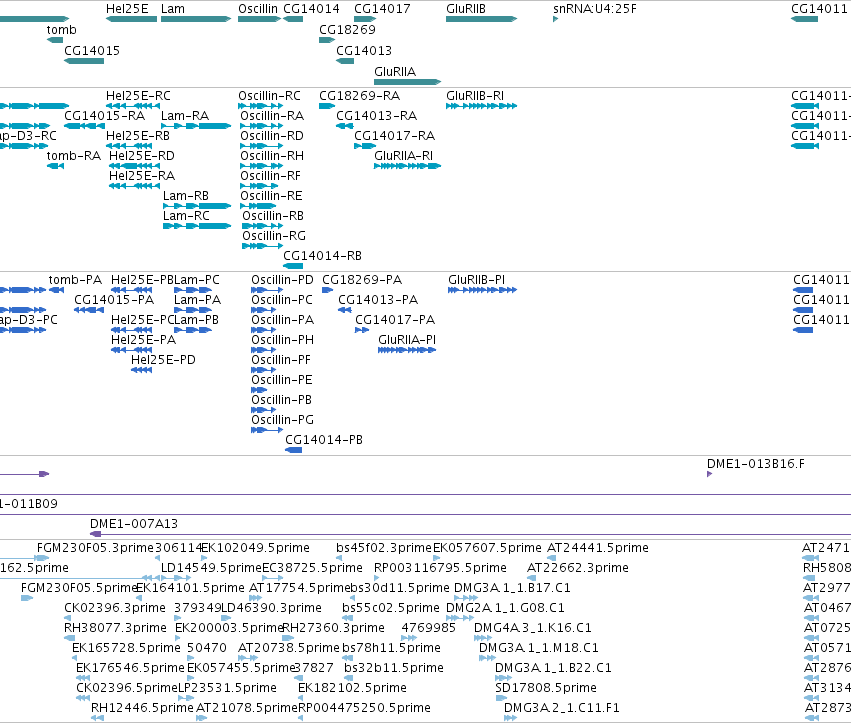
Task: Select the snRNA:U4:25F feature label
Action: tap(595, 9)
